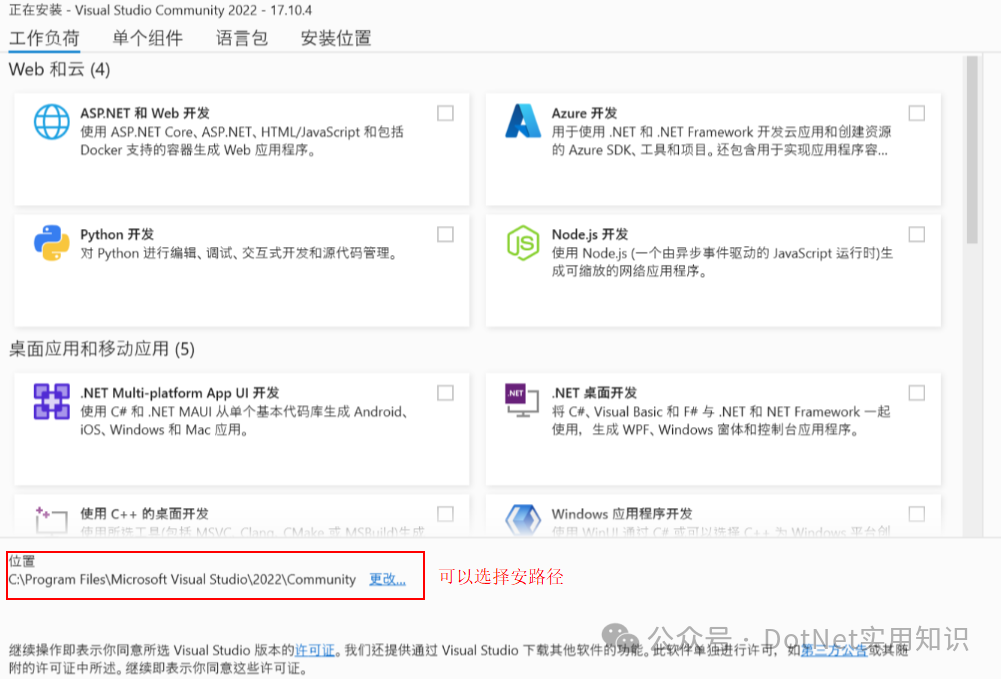Select the install path text C:\Program Files\Microsoft Visual Studio
The width and height of the screenshot is (1001, 679).
182,579
